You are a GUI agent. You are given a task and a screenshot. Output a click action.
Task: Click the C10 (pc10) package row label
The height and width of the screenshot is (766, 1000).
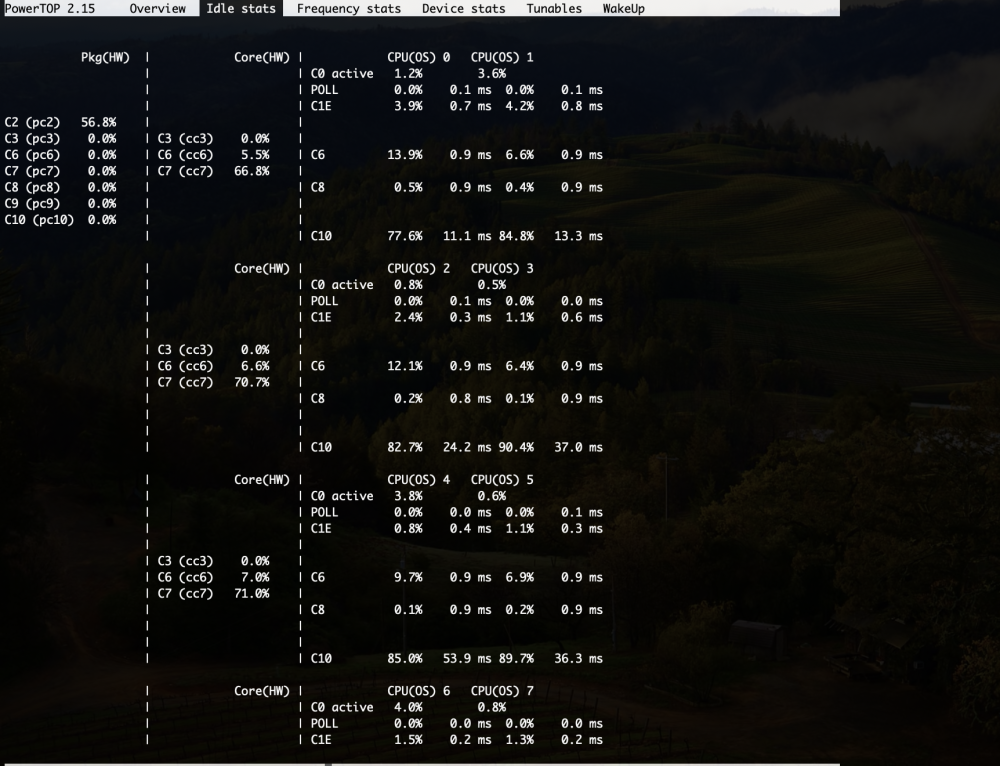[x=40, y=220]
